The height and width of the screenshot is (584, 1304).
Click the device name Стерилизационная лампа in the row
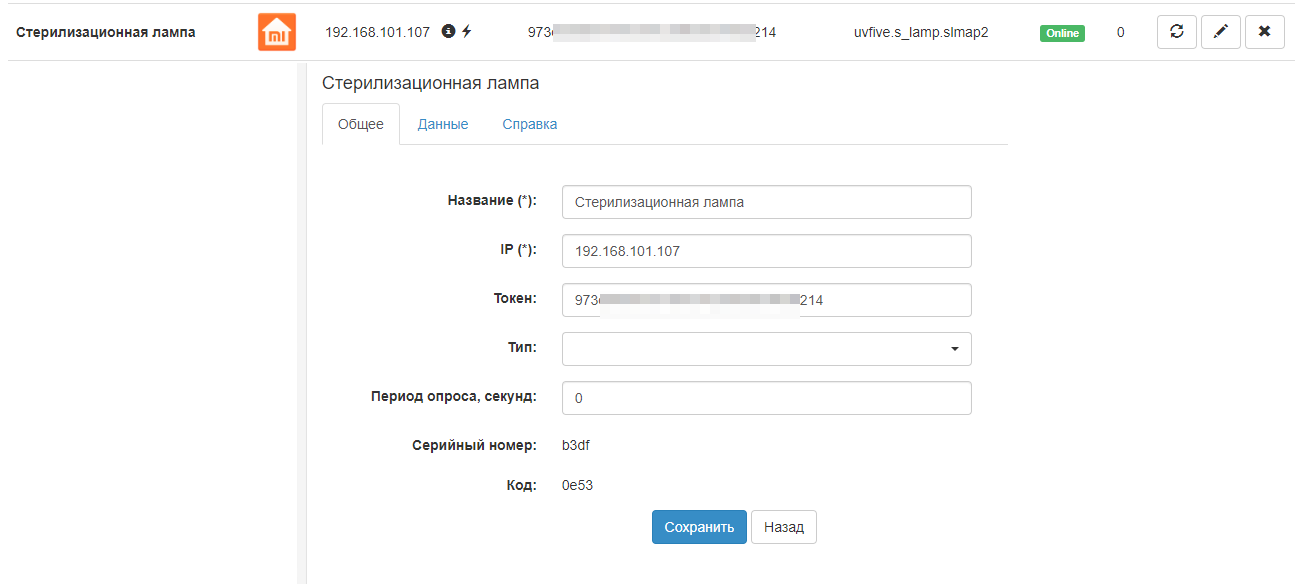click(105, 32)
